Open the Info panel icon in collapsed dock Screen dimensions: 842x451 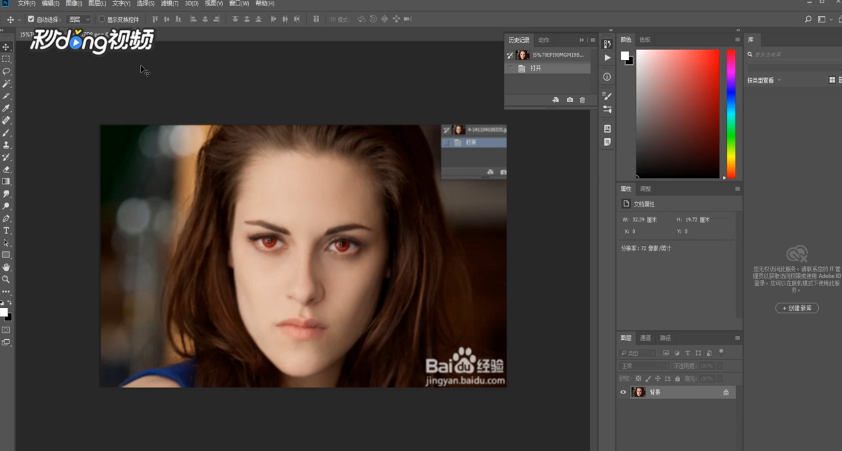(607, 77)
